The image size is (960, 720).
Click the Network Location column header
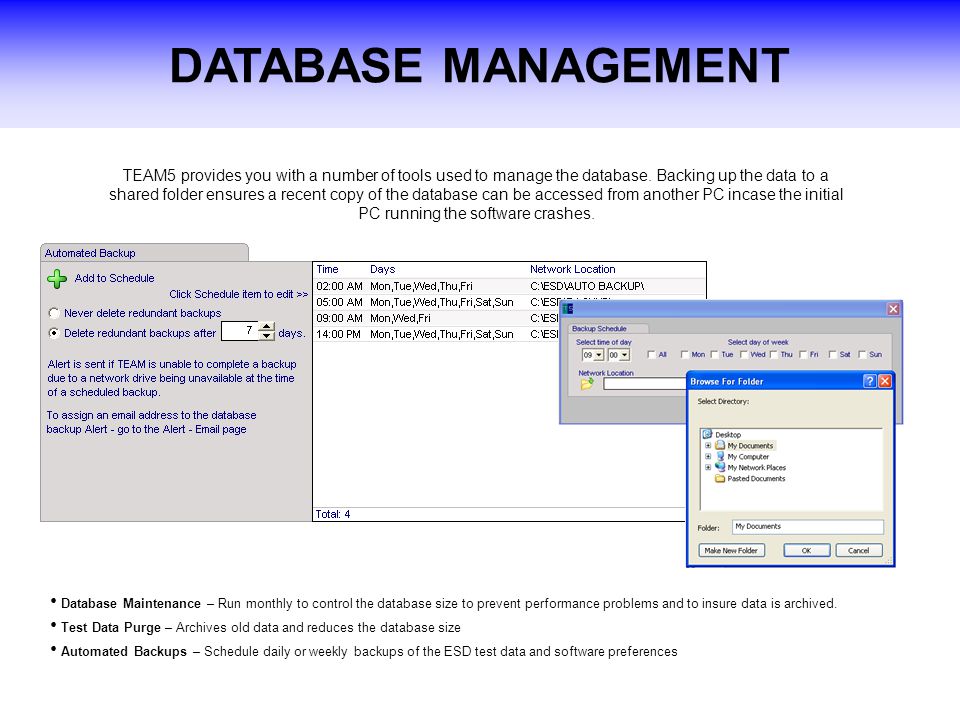click(572, 269)
